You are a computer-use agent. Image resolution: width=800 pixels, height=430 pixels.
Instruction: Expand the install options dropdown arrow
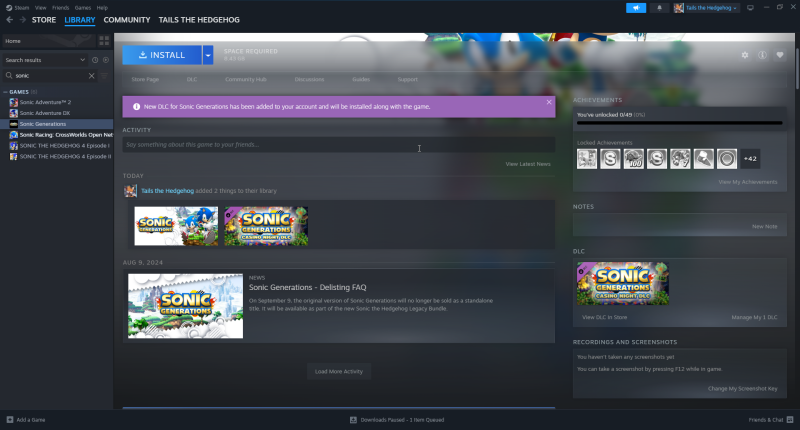tap(208, 55)
